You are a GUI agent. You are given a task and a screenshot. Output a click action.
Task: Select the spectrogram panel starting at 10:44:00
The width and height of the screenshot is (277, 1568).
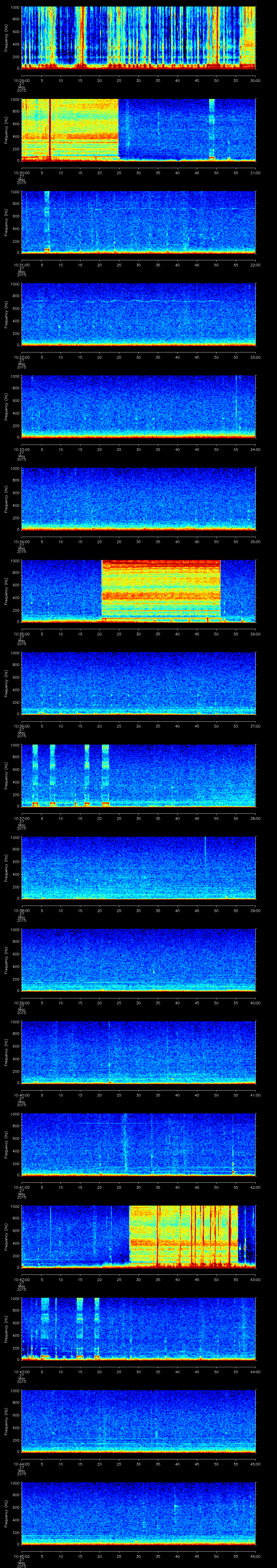click(x=138, y=1421)
